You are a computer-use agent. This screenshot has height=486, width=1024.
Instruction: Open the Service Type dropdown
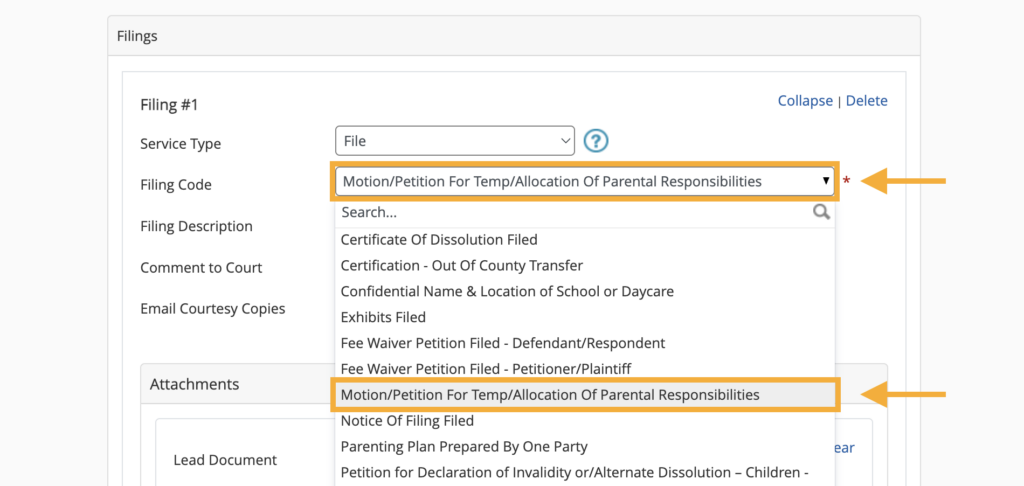coord(454,141)
